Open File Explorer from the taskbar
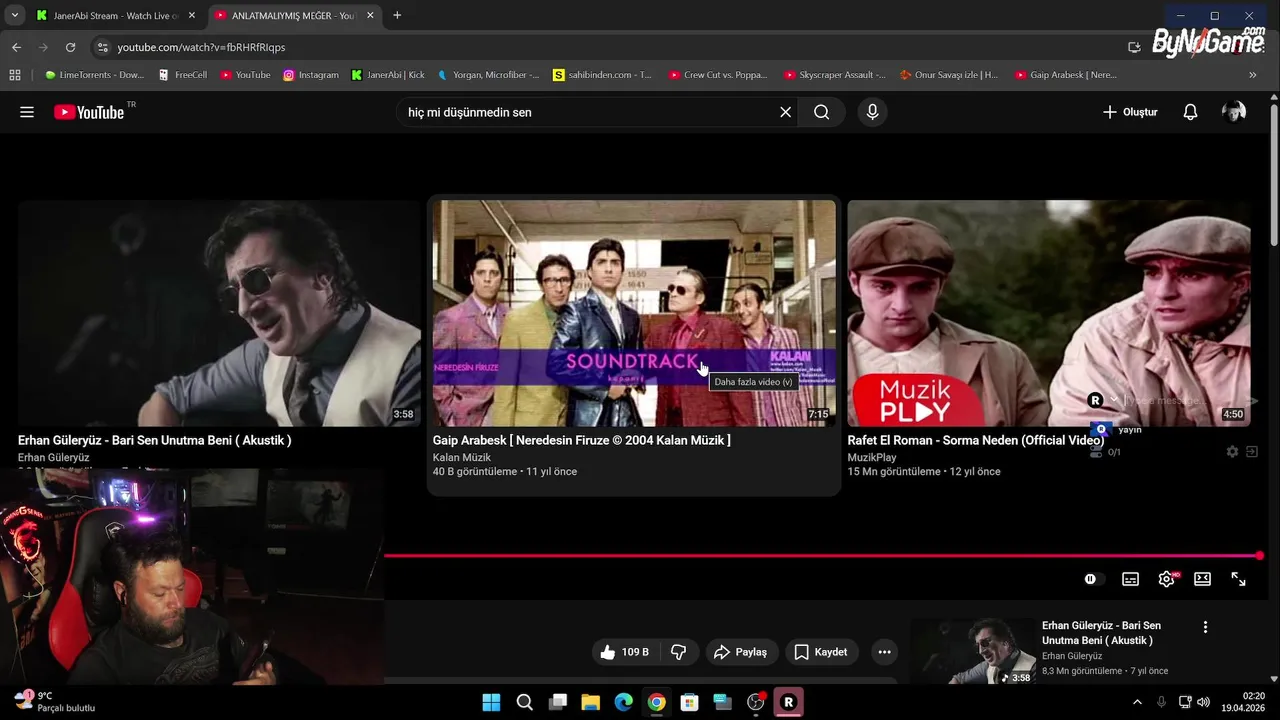The image size is (1280, 720). 590,702
